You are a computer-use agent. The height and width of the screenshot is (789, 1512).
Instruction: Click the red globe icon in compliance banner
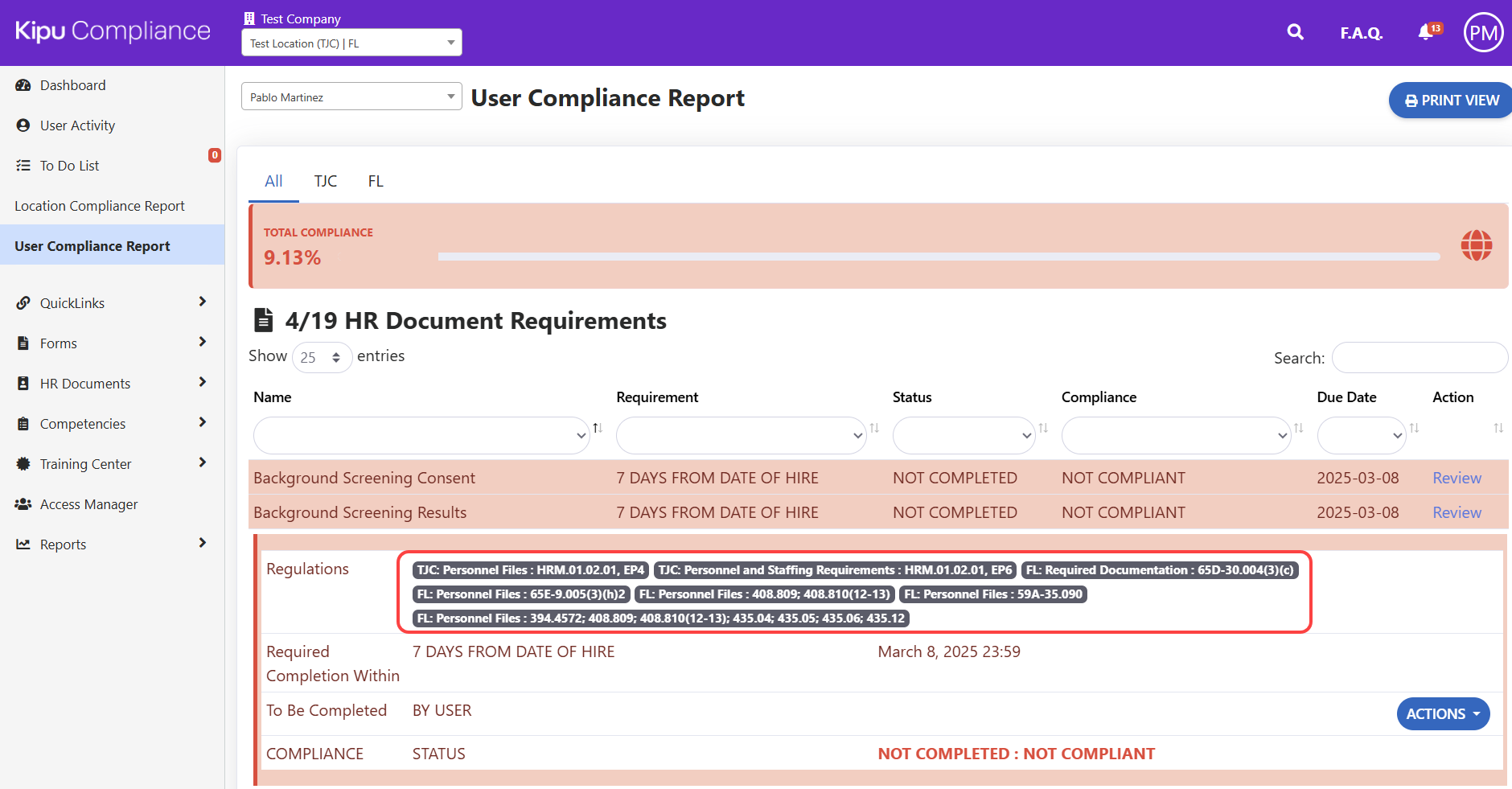click(x=1476, y=245)
